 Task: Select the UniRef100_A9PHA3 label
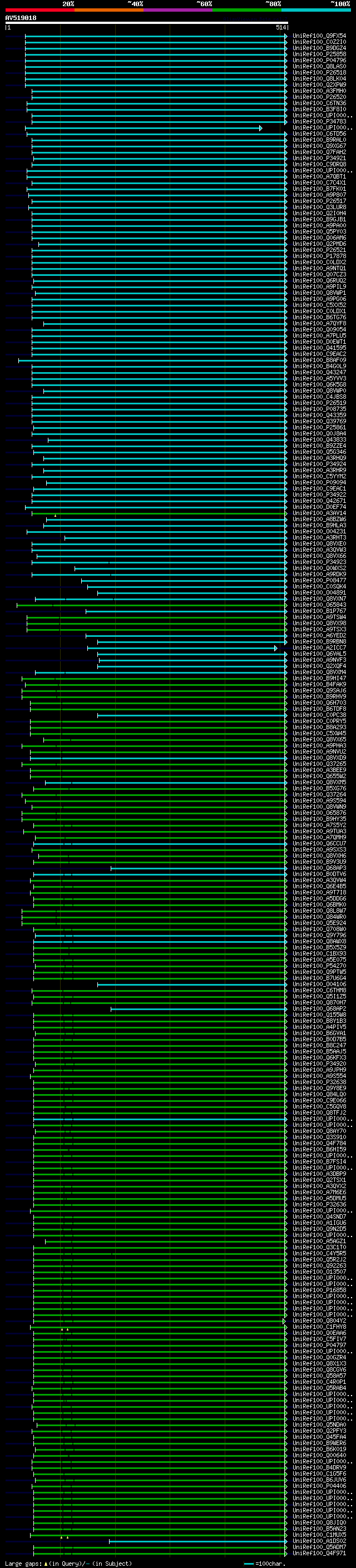point(319,746)
